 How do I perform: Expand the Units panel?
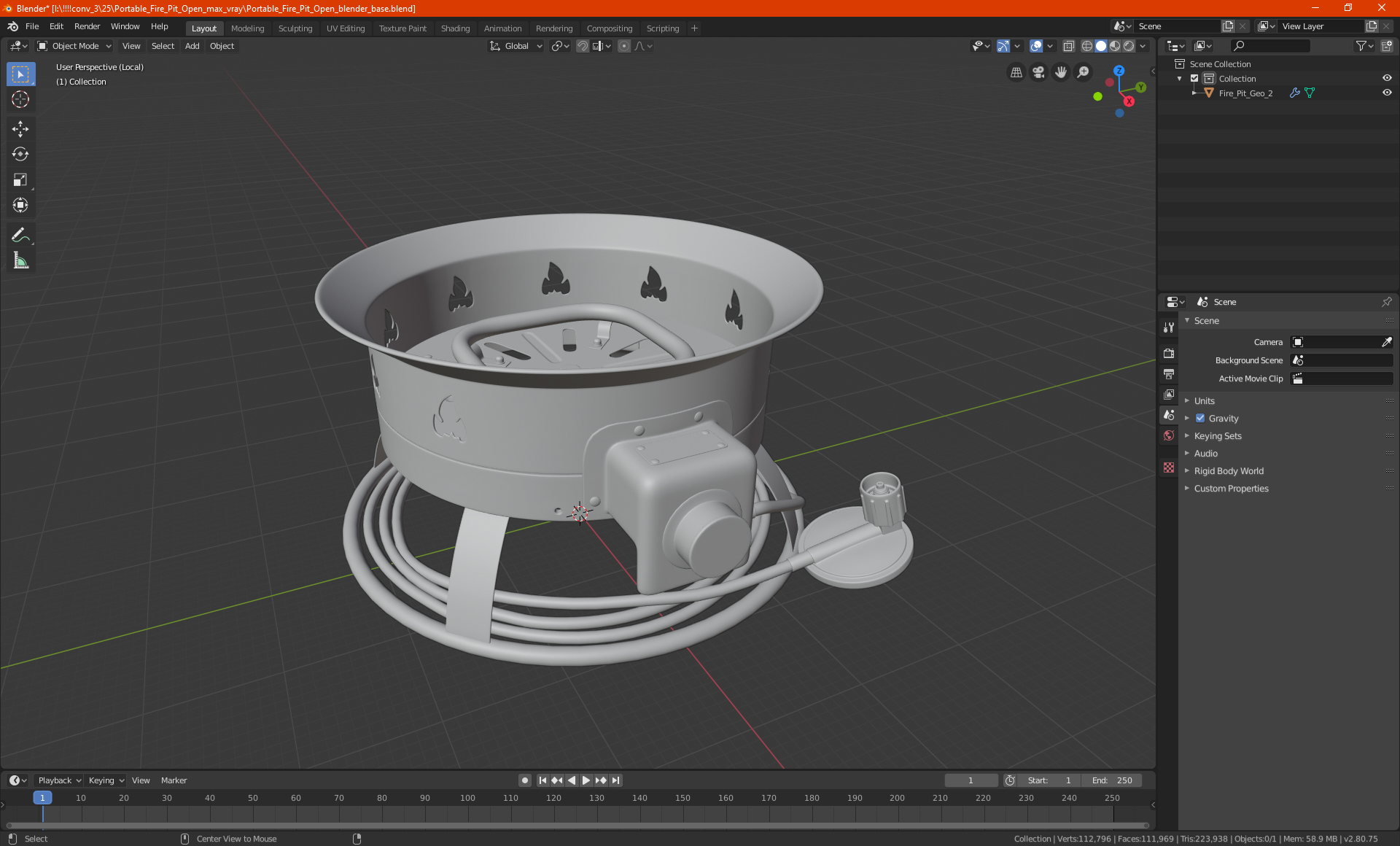(x=1204, y=400)
